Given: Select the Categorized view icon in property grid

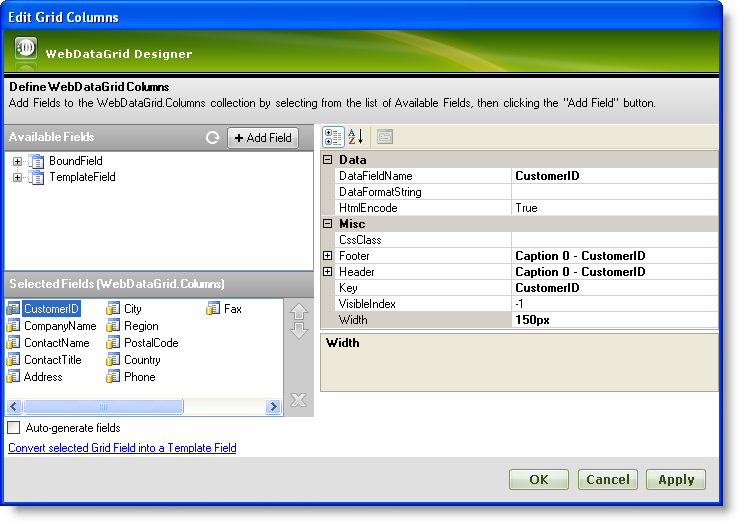Looking at the screenshot, I should (333, 137).
